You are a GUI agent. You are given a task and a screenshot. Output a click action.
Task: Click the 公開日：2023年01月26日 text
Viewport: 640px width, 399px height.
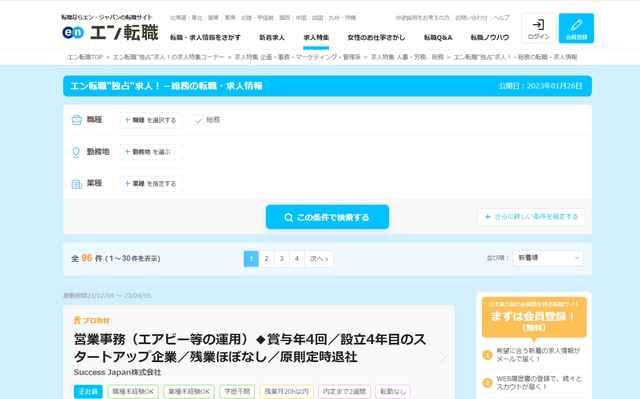540,86
